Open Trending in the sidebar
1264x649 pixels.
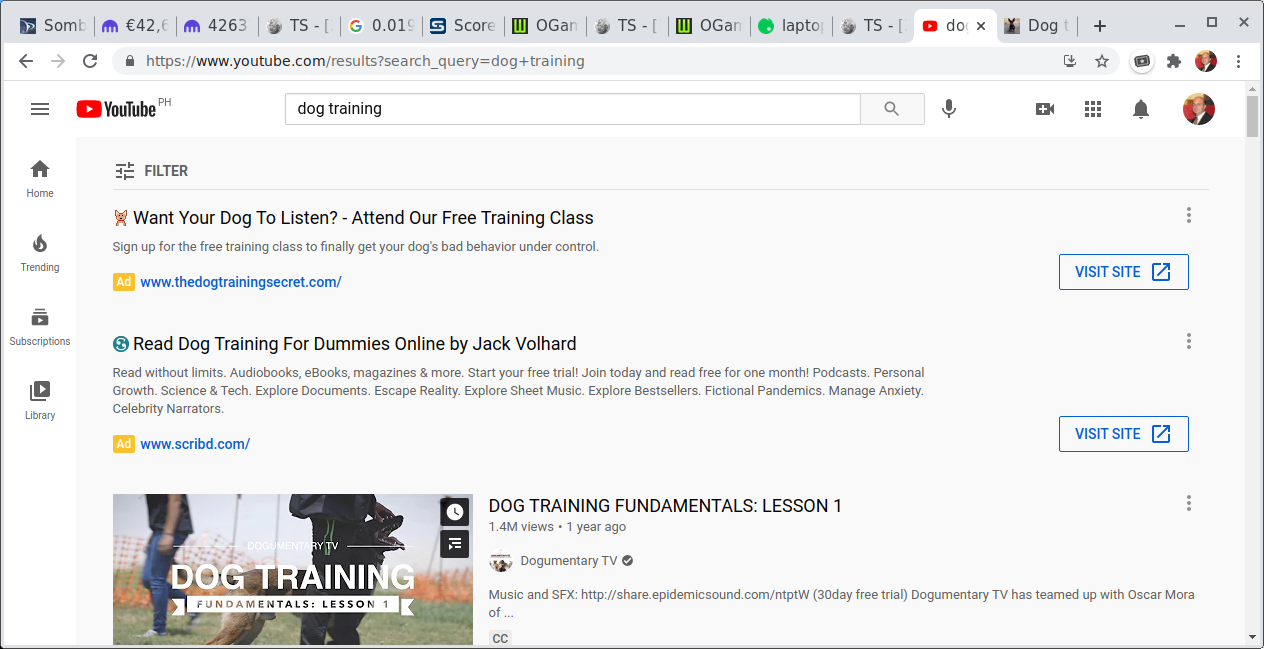pos(40,252)
